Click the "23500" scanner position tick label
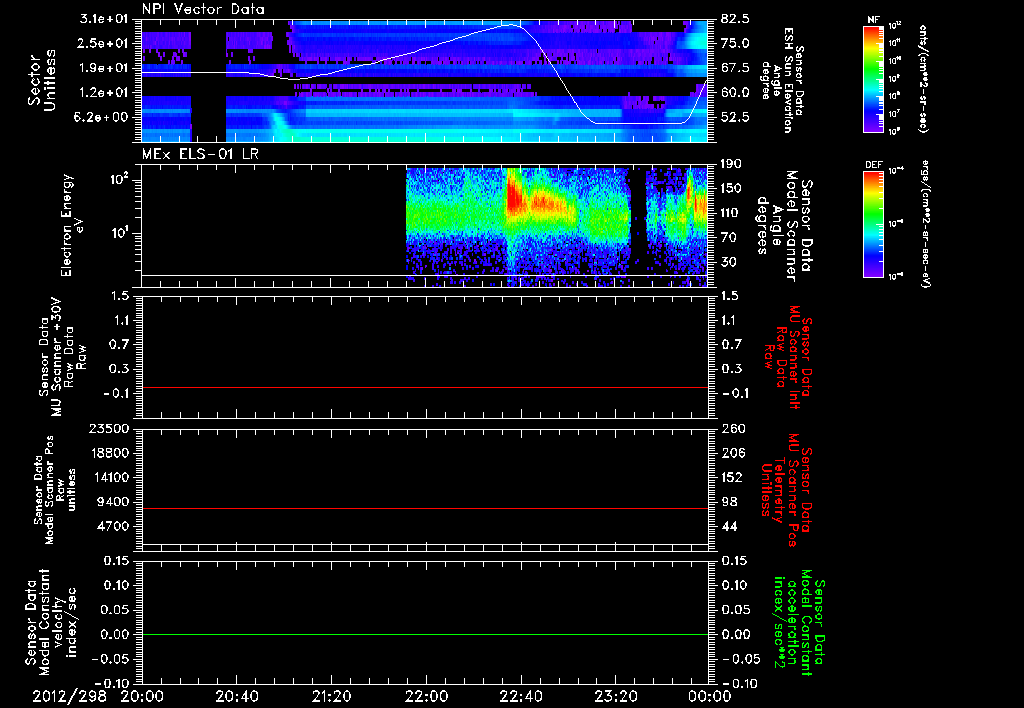 pyautogui.click(x=108, y=428)
